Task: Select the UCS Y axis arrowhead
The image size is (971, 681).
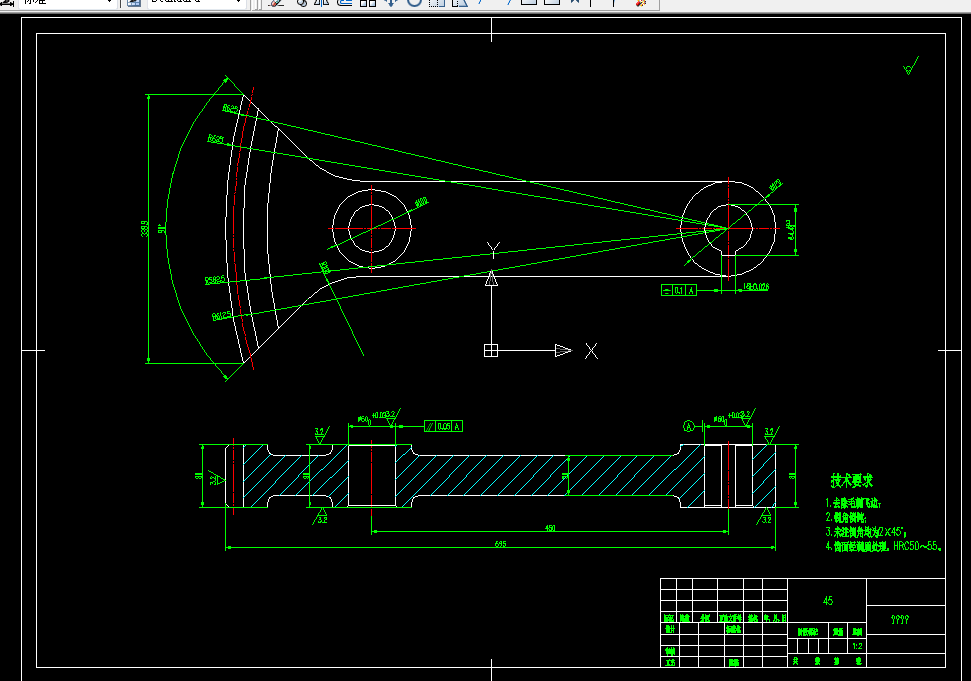Action: [491, 279]
